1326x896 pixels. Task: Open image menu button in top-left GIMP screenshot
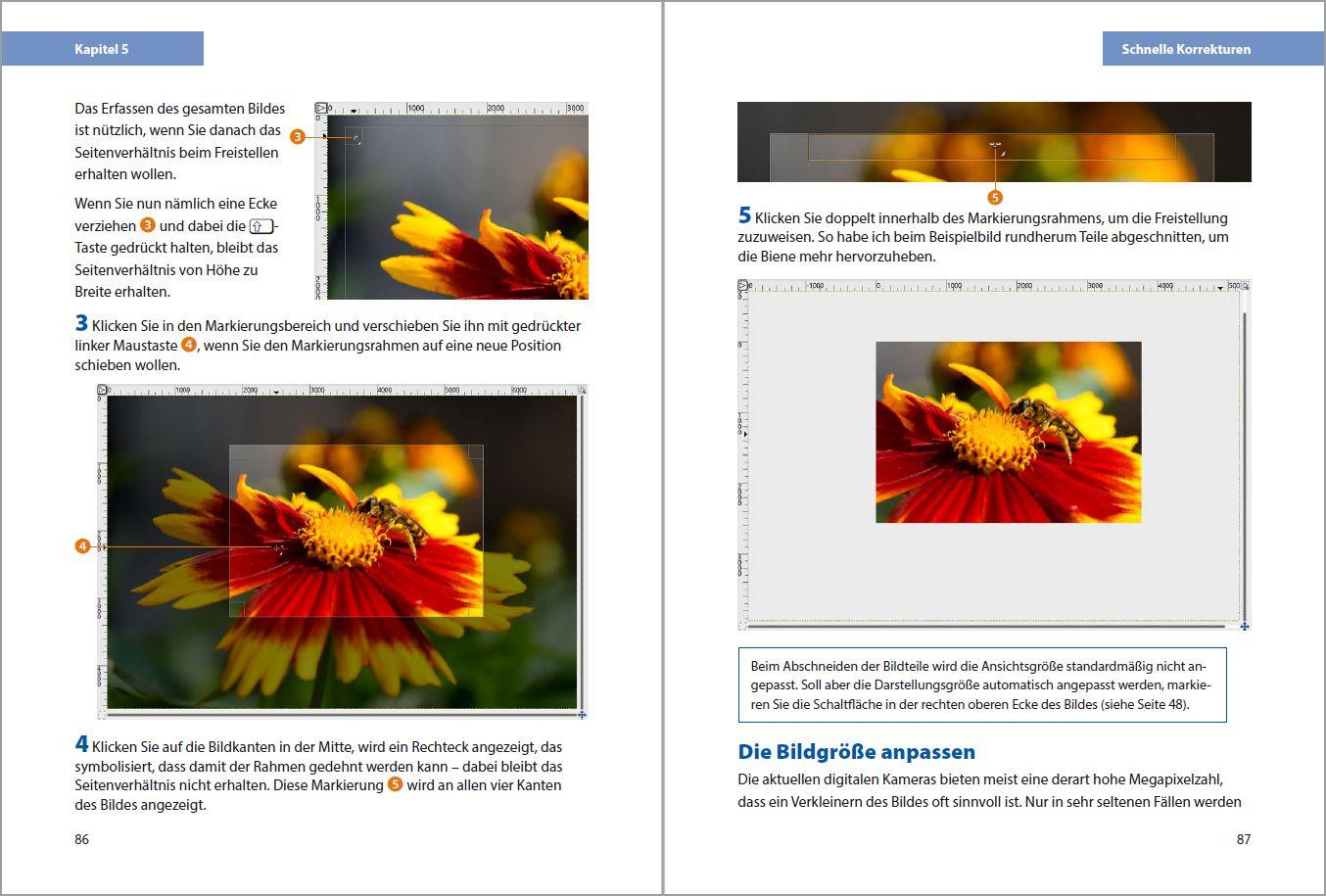[320, 109]
